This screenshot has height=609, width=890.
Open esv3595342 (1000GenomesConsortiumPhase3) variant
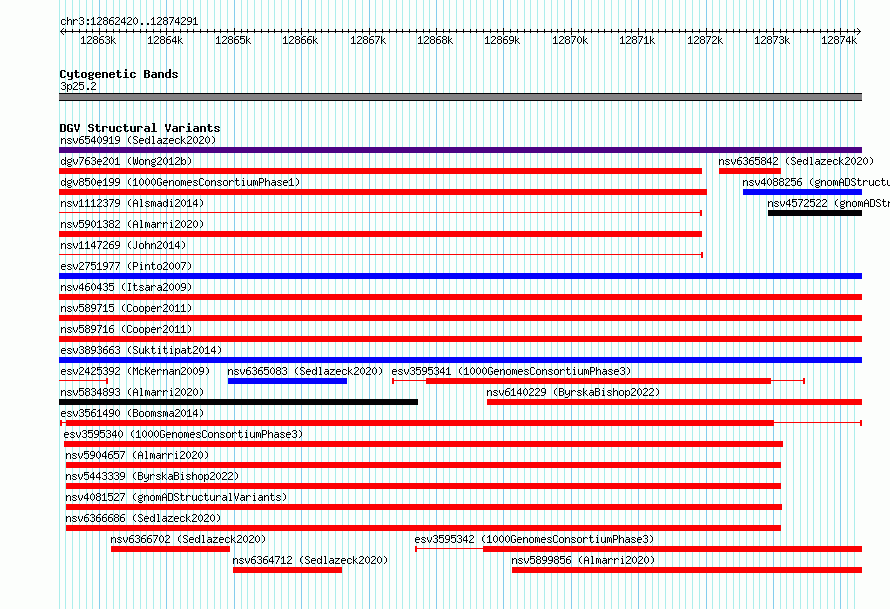pyautogui.click(x=534, y=539)
